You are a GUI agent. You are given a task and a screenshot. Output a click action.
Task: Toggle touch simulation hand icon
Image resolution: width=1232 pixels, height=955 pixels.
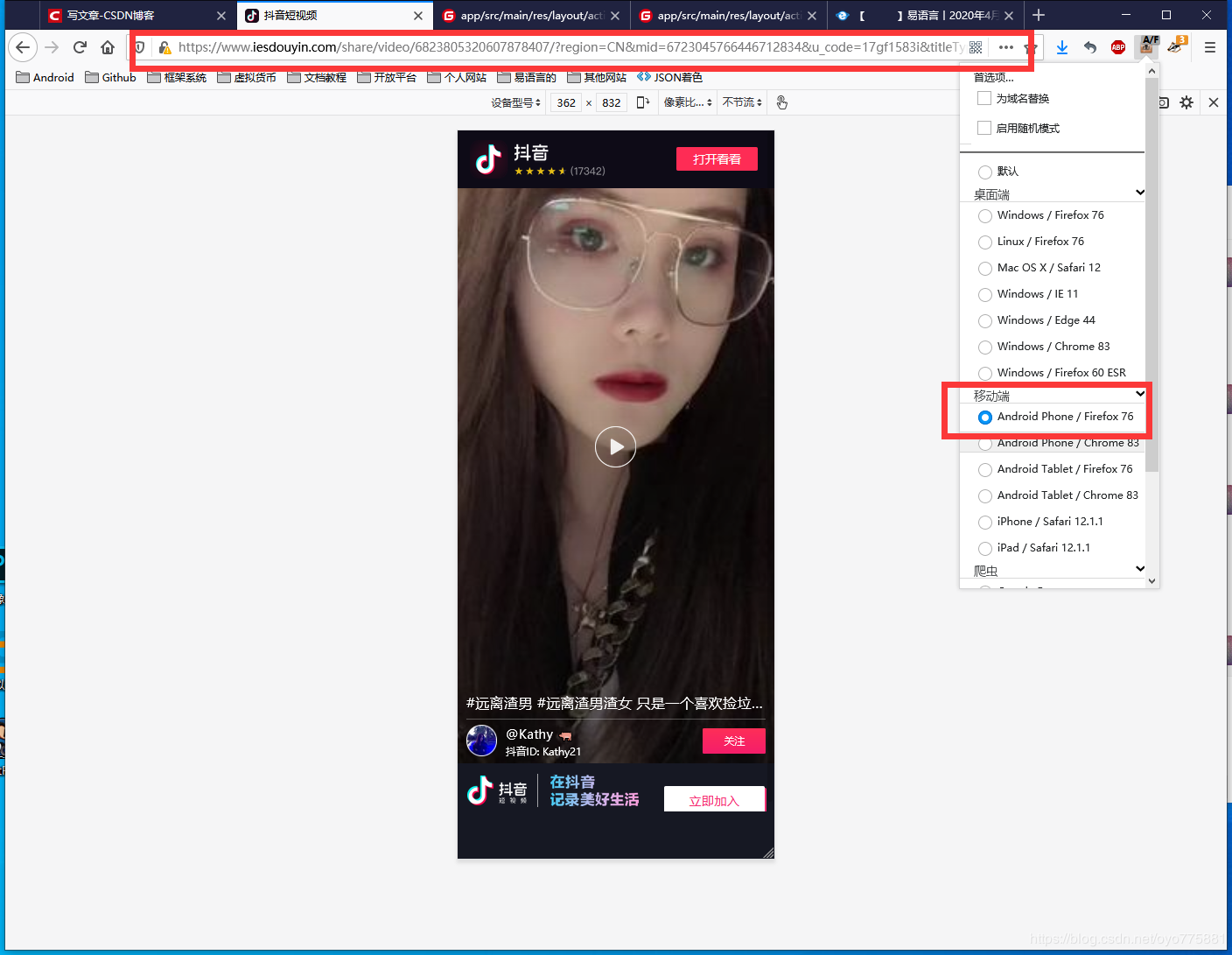[x=781, y=102]
